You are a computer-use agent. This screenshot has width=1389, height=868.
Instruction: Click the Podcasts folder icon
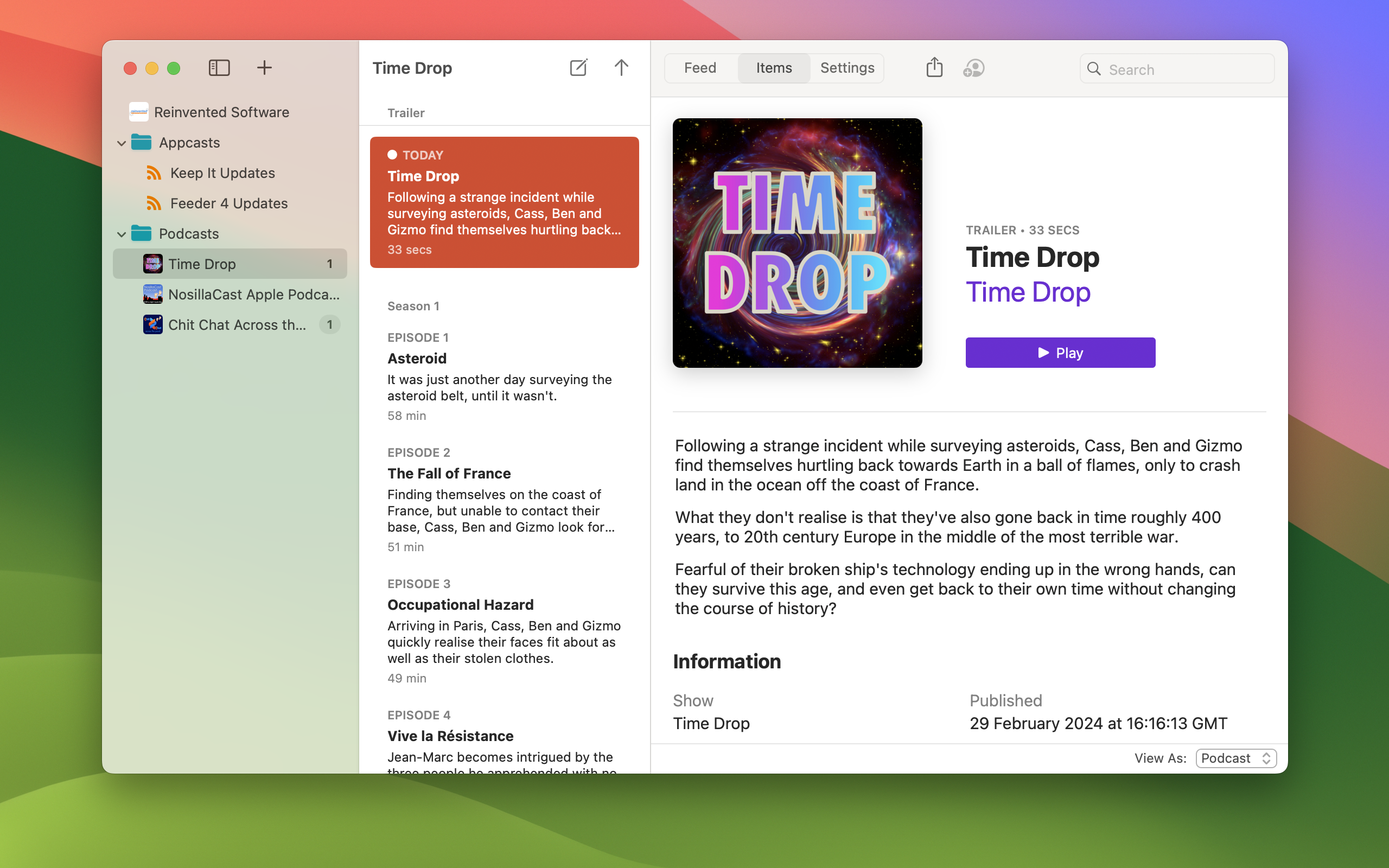coord(141,233)
